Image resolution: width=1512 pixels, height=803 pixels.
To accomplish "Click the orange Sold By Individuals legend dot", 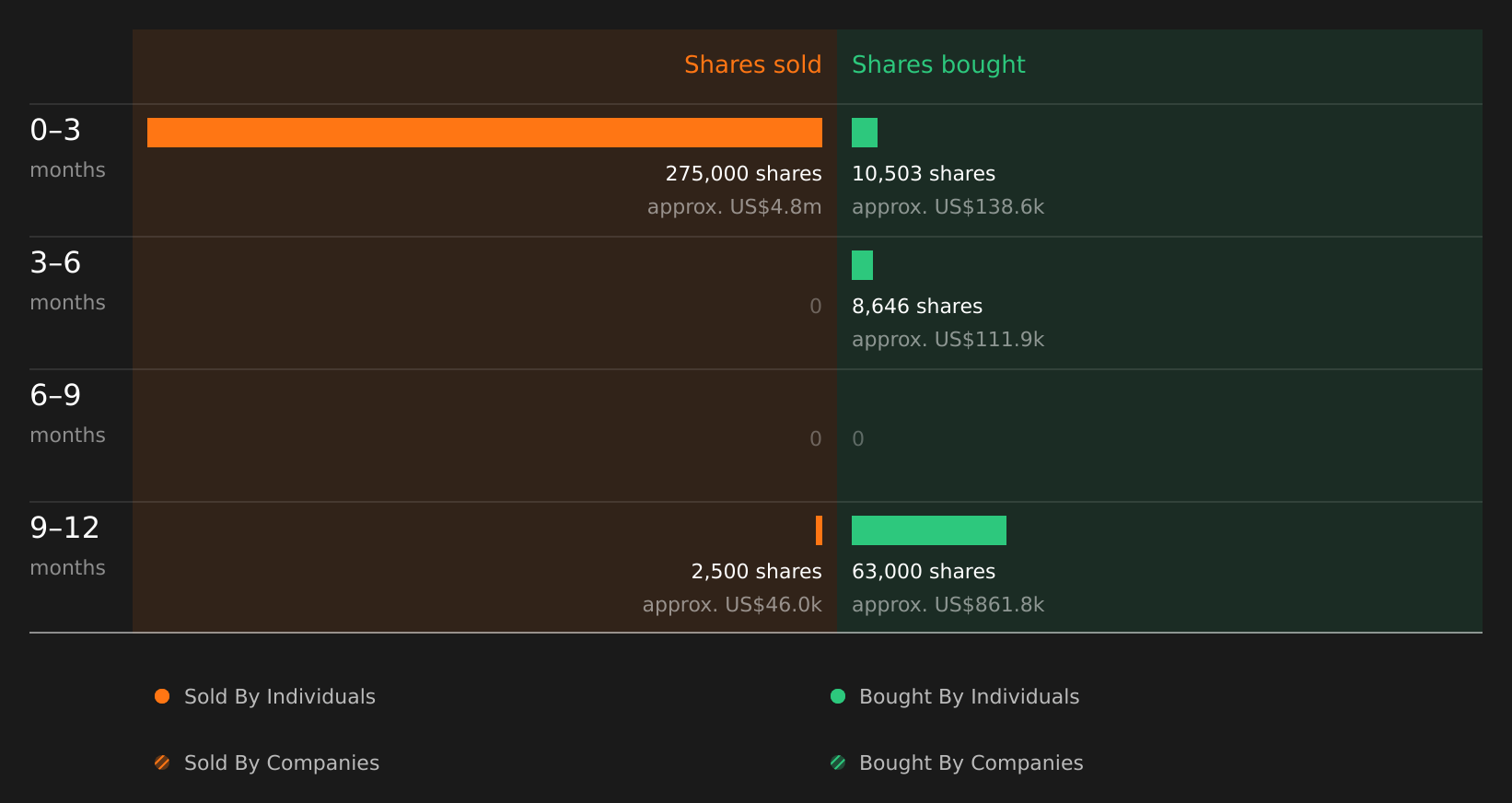I will pyautogui.click(x=162, y=696).
